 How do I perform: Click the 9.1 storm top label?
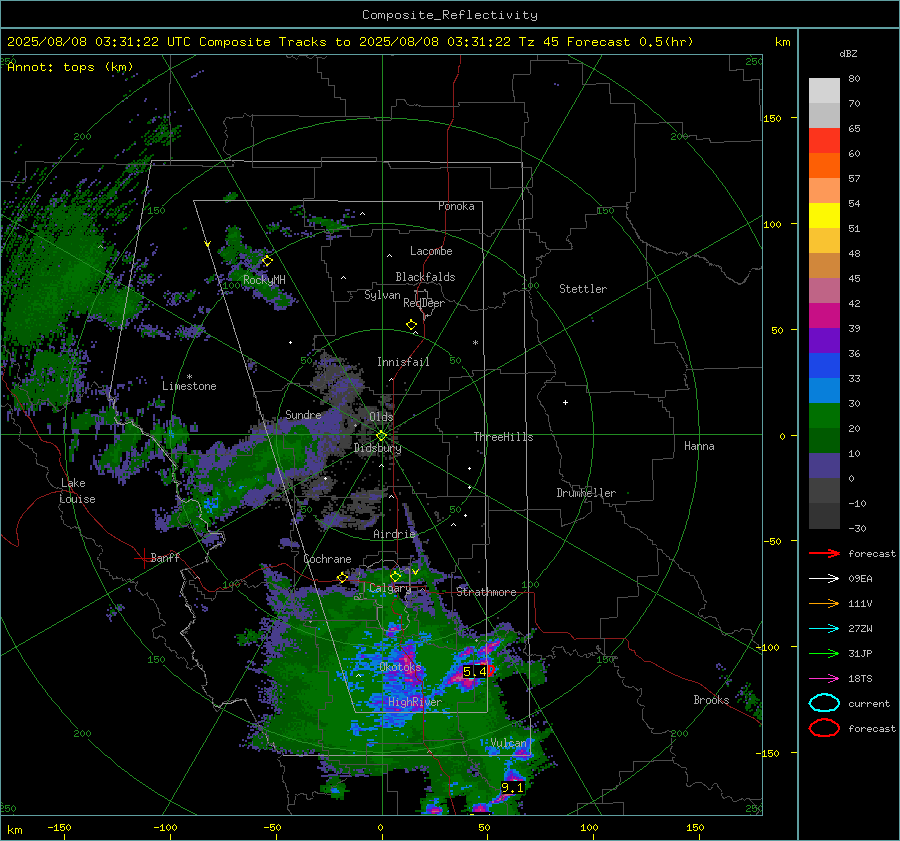coord(513,788)
